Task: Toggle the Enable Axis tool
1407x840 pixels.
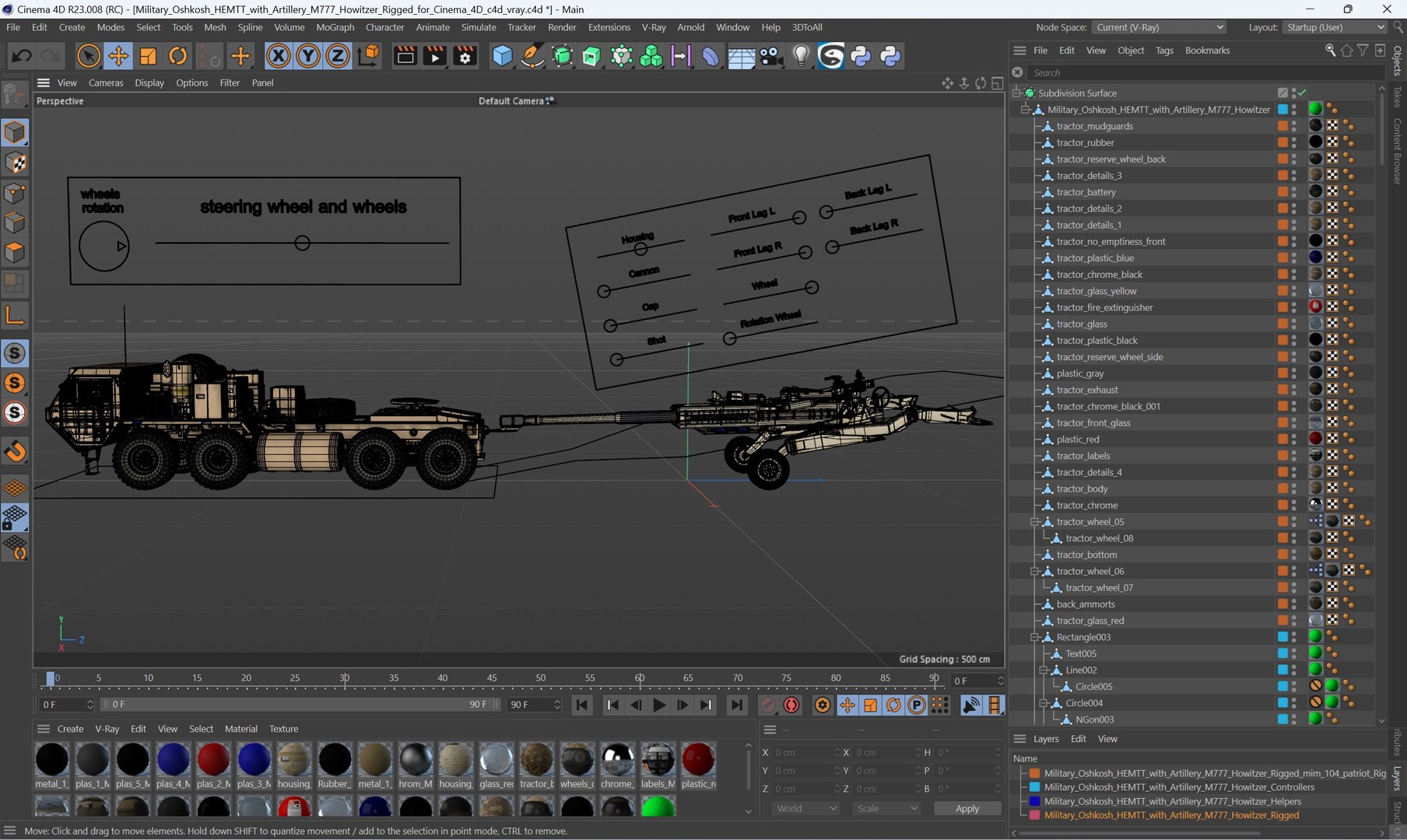Action: (x=15, y=316)
